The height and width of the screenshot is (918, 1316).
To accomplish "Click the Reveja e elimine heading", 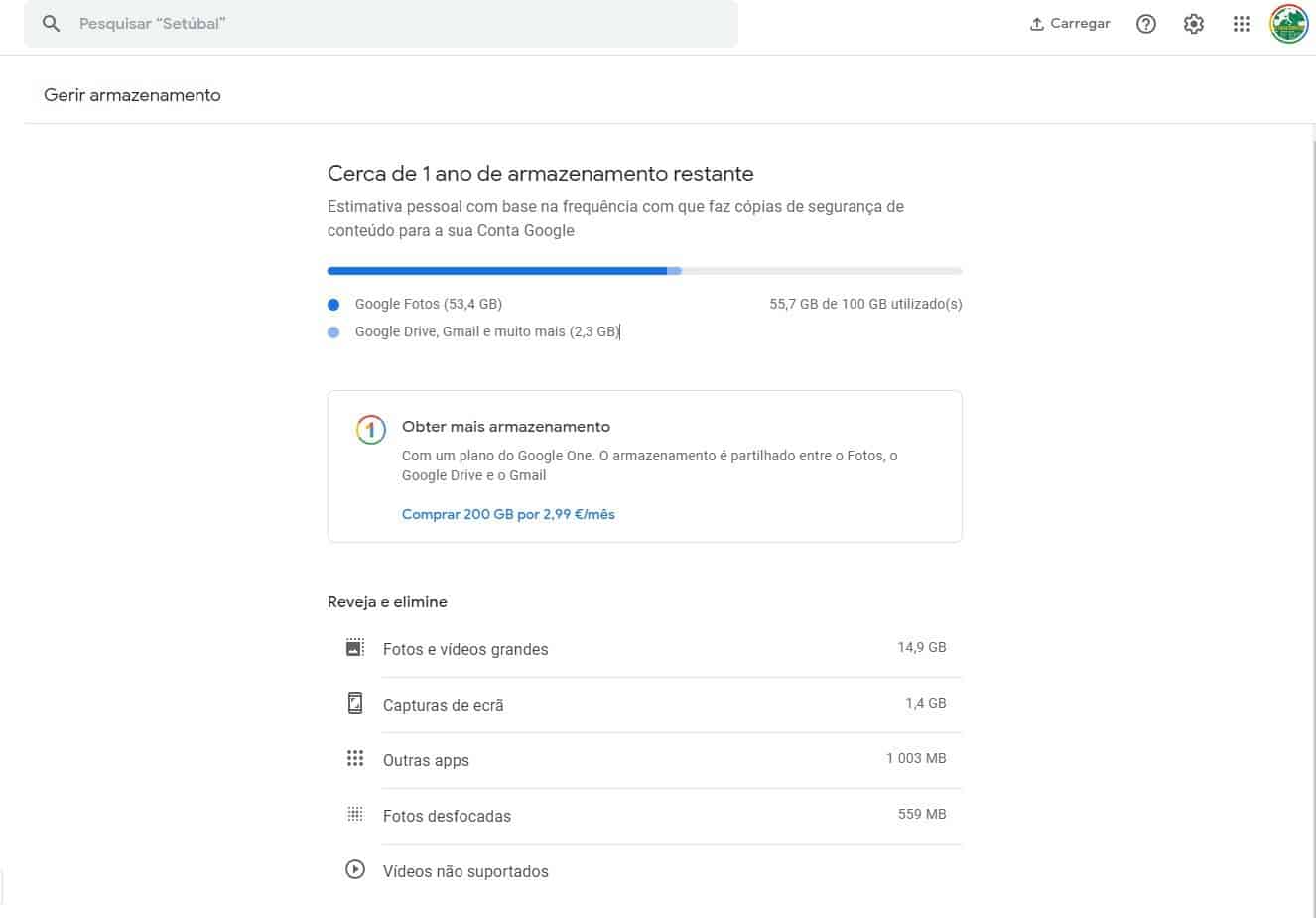I will pos(387,602).
